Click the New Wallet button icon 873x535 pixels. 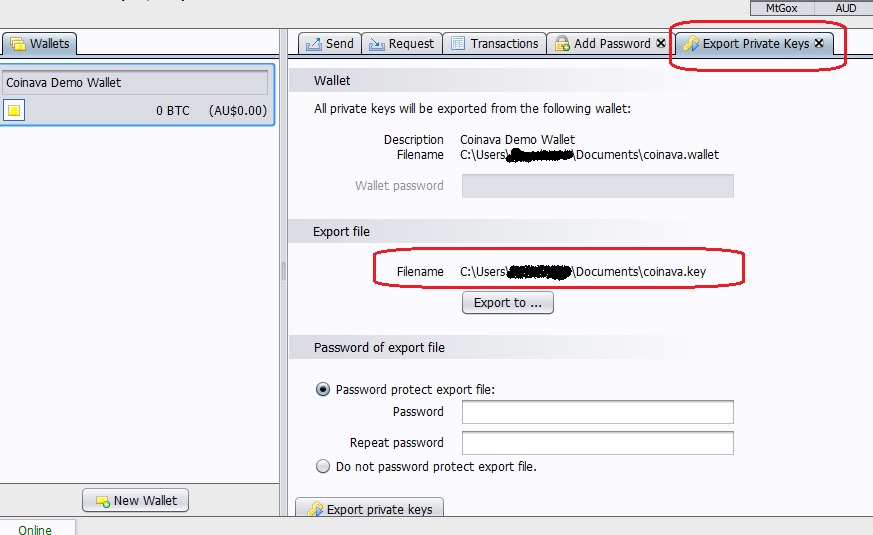tap(102, 501)
